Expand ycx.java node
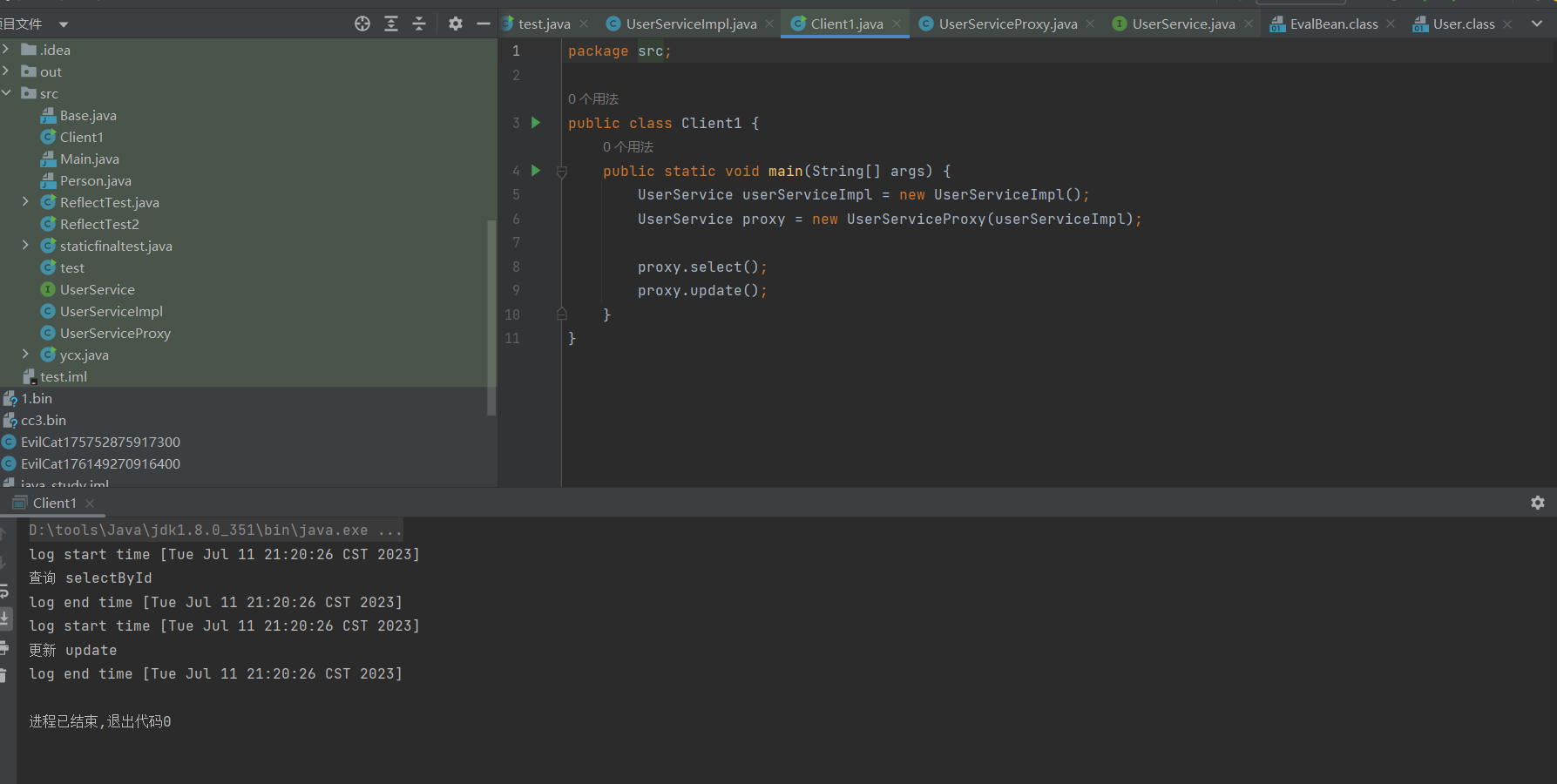This screenshot has width=1557, height=784. [25, 355]
